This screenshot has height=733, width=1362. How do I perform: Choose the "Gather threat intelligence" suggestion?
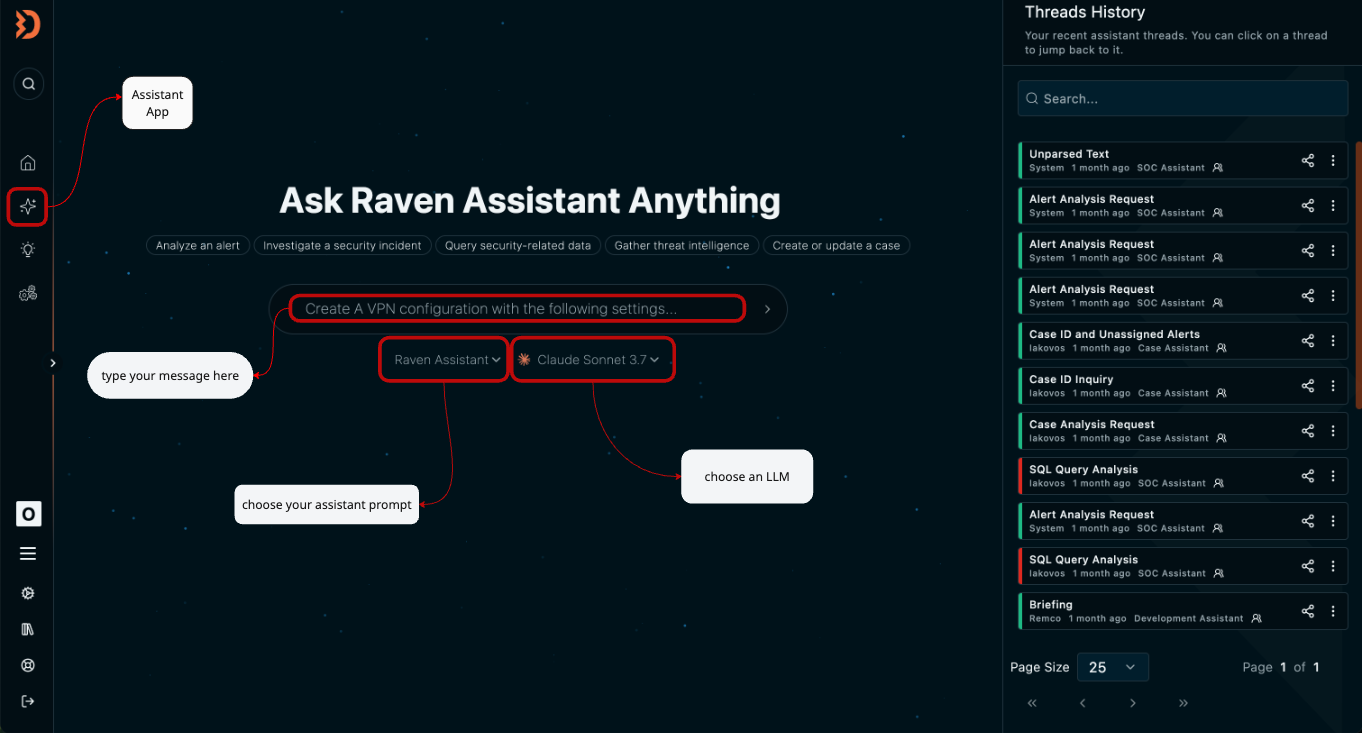tap(681, 245)
